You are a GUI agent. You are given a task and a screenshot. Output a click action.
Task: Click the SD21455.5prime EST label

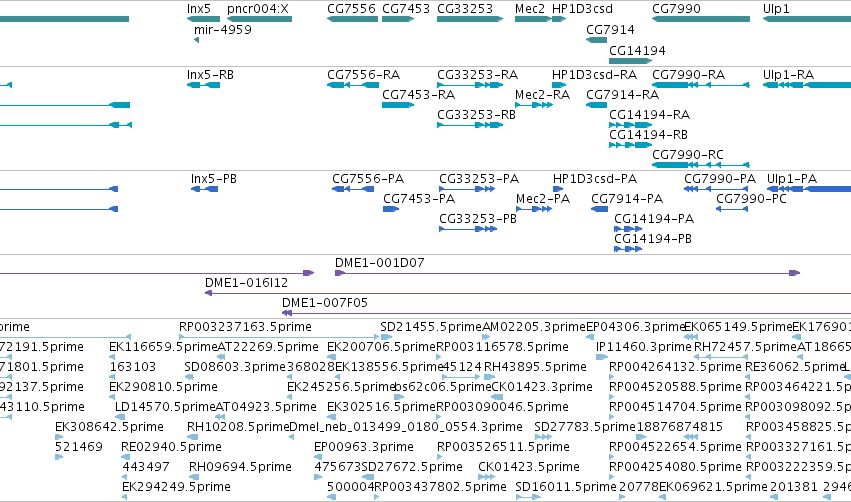click(431, 327)
